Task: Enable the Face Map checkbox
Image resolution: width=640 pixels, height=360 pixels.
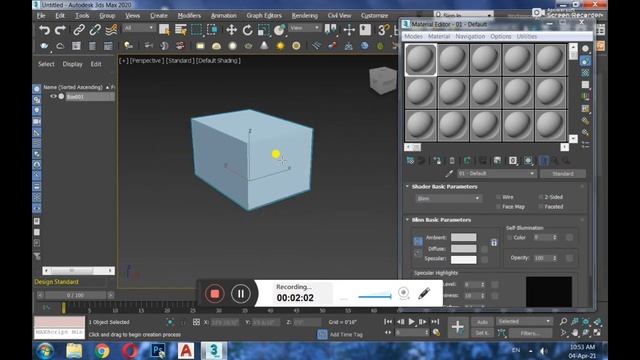Action: pos(498,207)
